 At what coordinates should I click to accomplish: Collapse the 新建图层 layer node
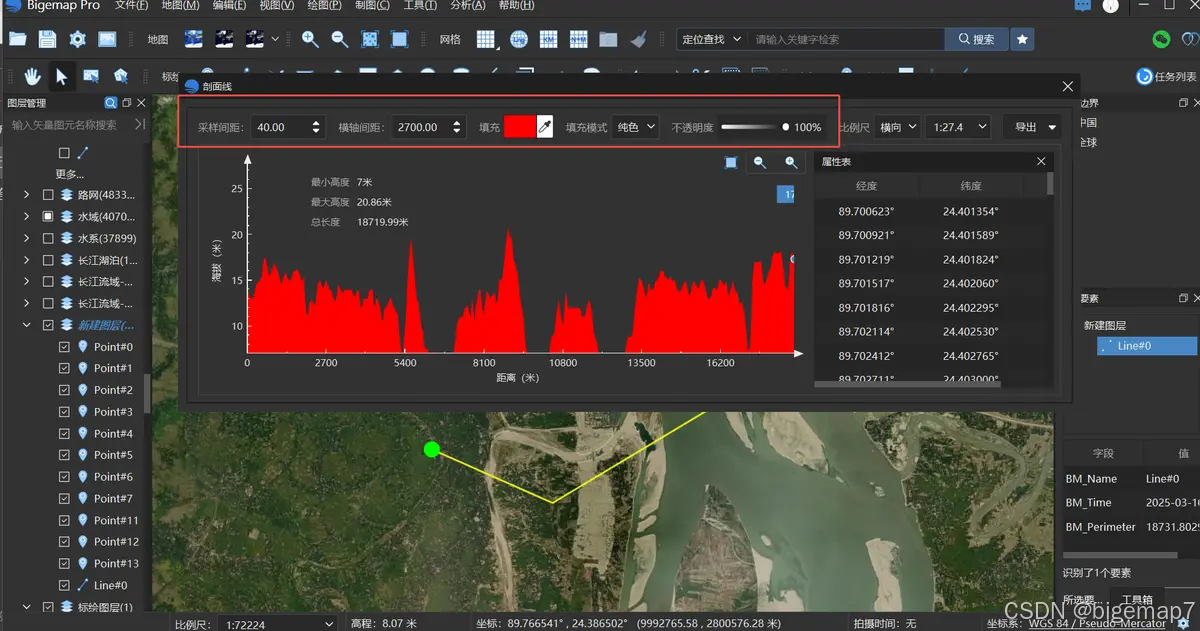pyautogui.click(x=27, y=325)
